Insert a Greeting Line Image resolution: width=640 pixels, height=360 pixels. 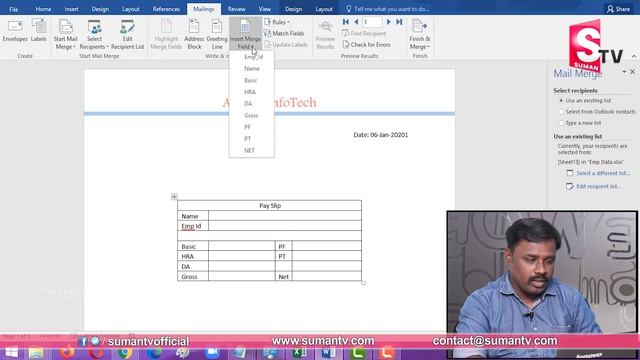[x=217, y=35]
